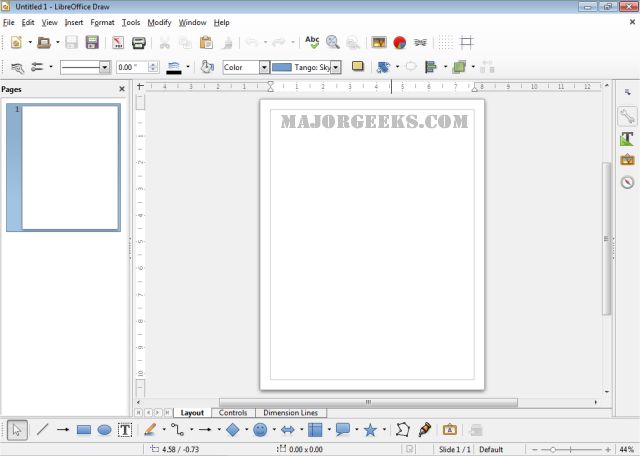Expand the Callouts dropdown arrow
The image size is (640, 456).
(357, 429)
